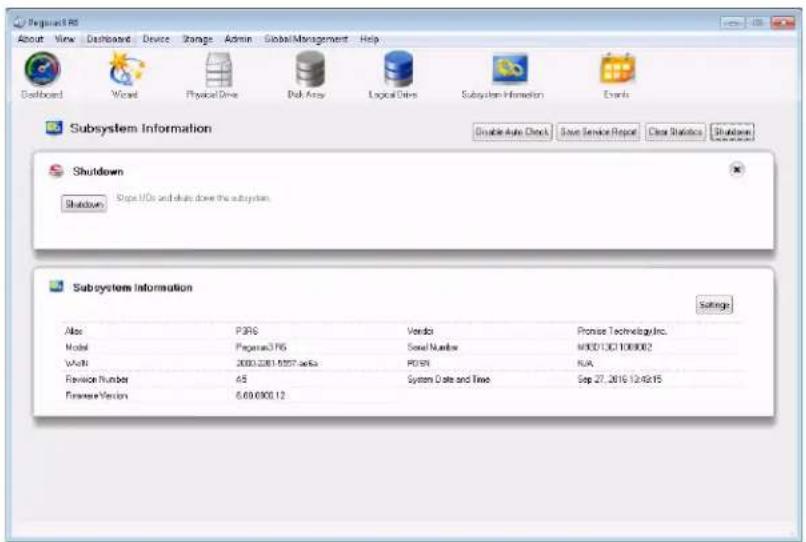Click the Firmware Version label
Image resolution: width=806 pixels, height=542 pixels.
97,395
